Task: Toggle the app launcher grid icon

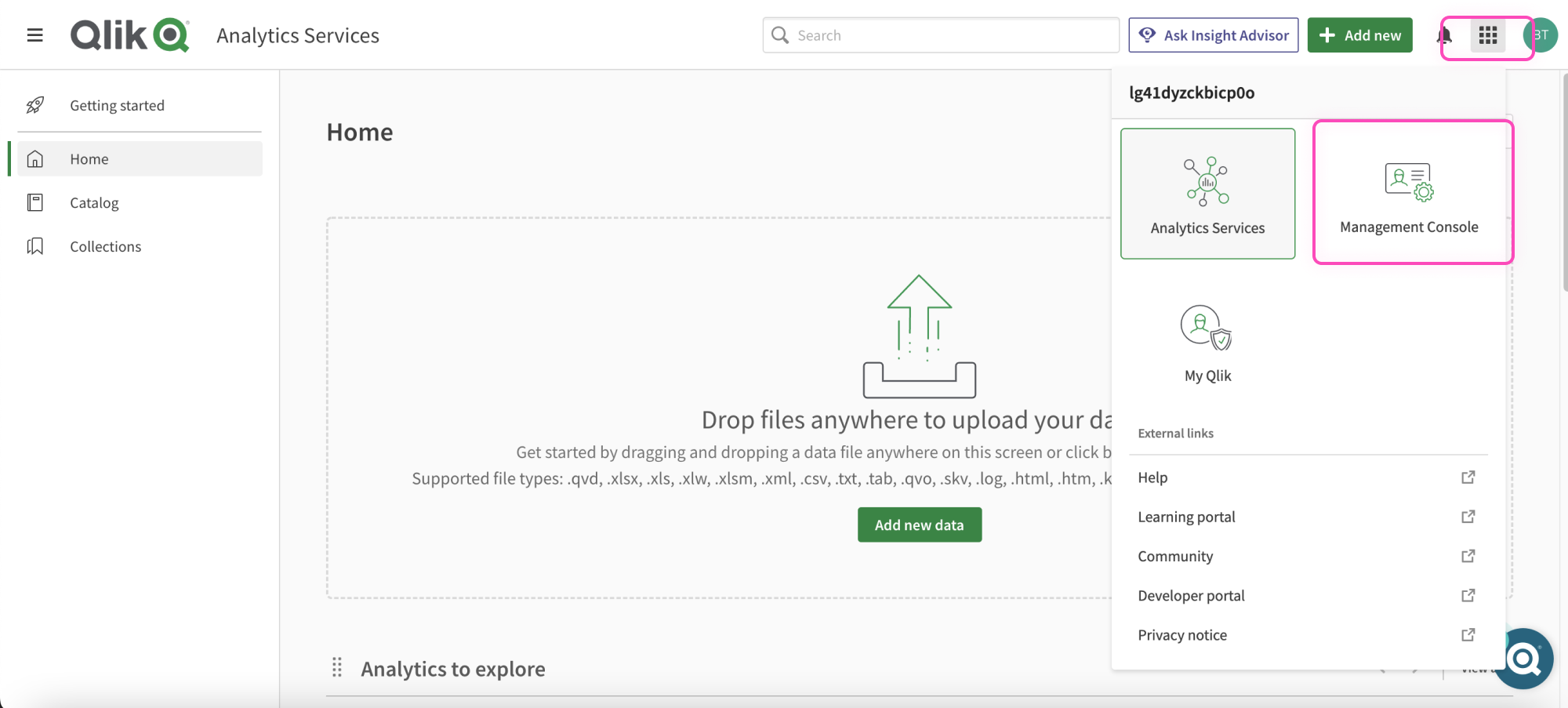Action: tap(1487, 35)
